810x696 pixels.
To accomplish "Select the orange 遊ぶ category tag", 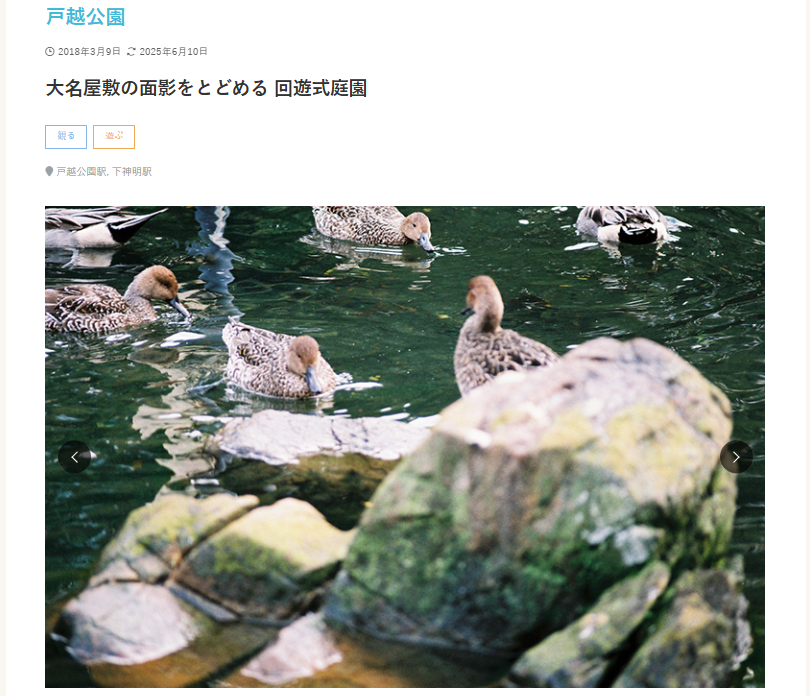I will point(114,136).
